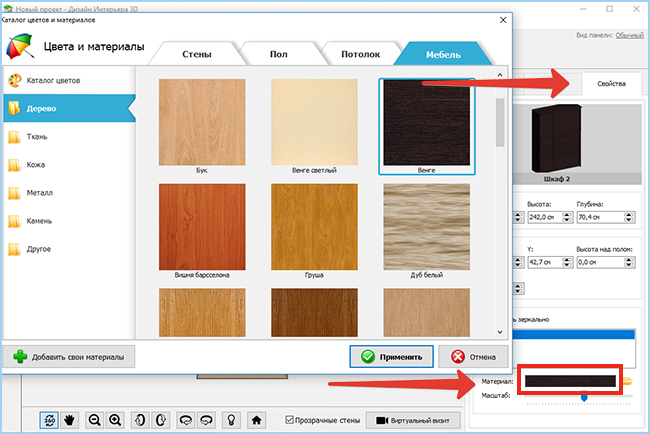Toggle Прозрачные стены checkbox
The image size is (650, 434).
coord(289,419)
